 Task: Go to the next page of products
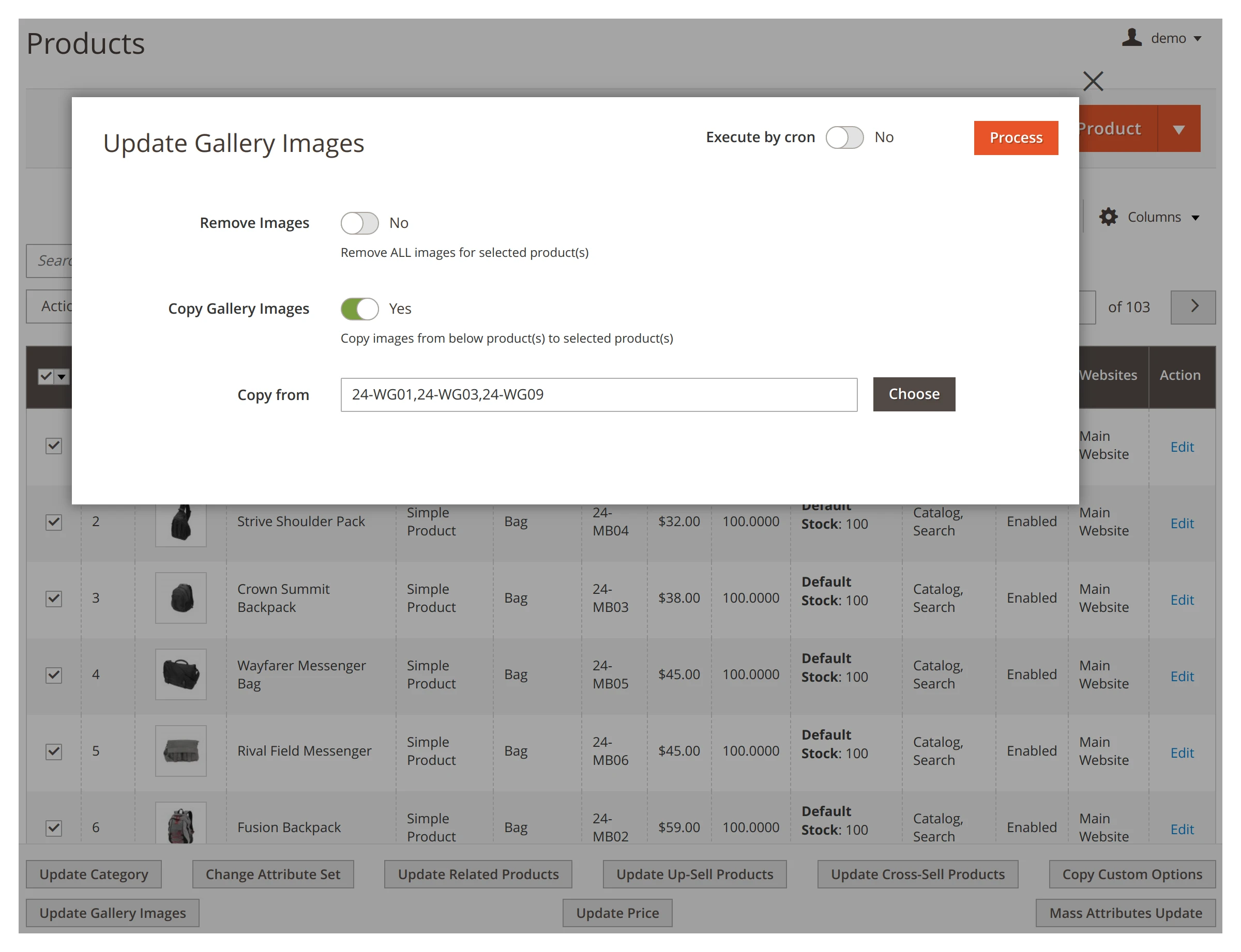(1193, 306)
